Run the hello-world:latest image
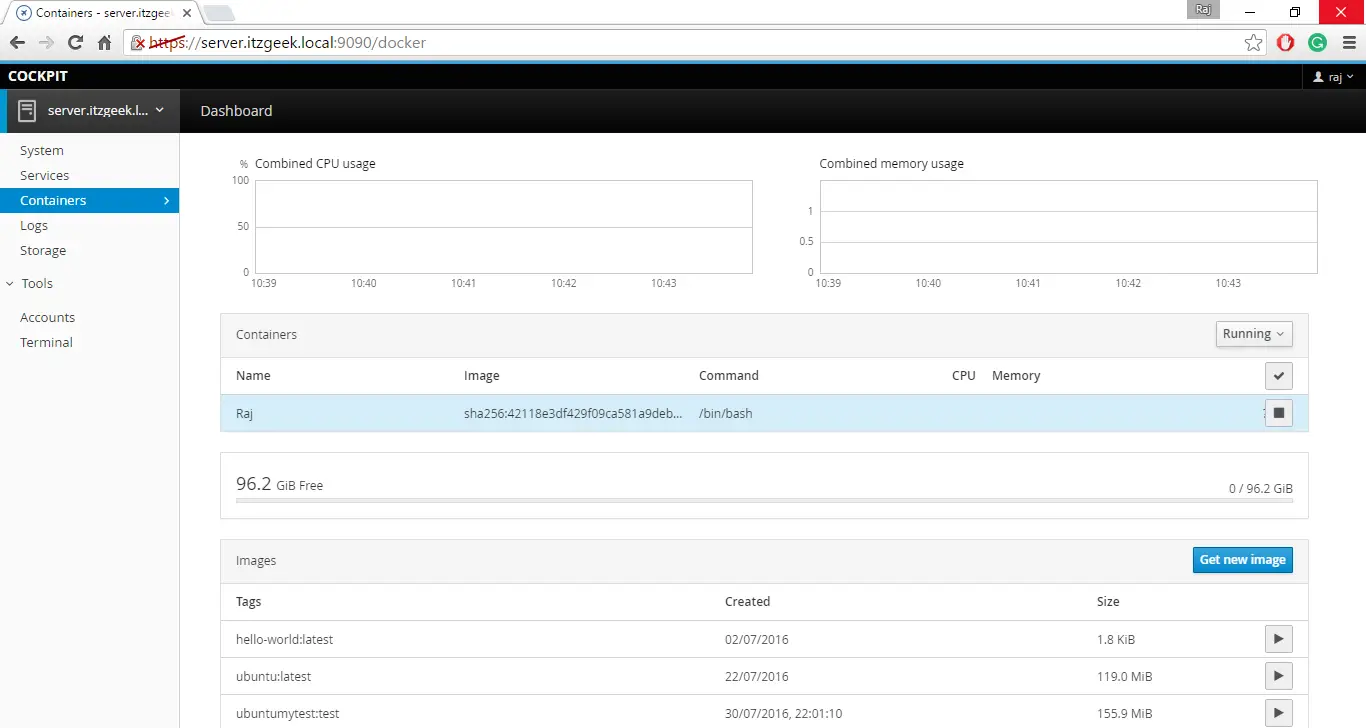1366x728 pixels. click(1278, 639)
